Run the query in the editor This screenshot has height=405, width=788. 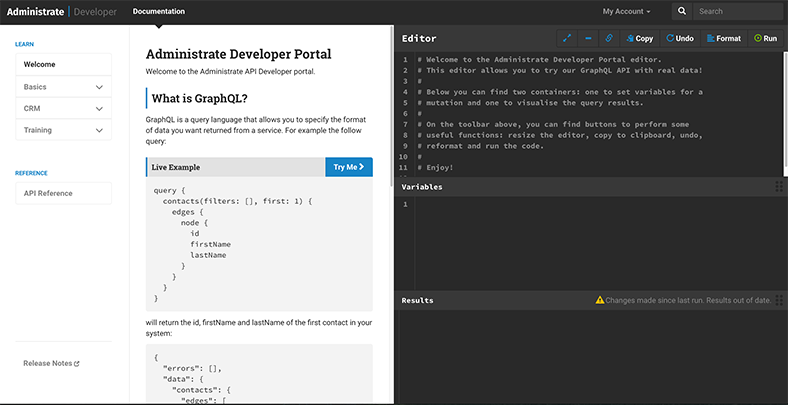(x=765, y=38)
